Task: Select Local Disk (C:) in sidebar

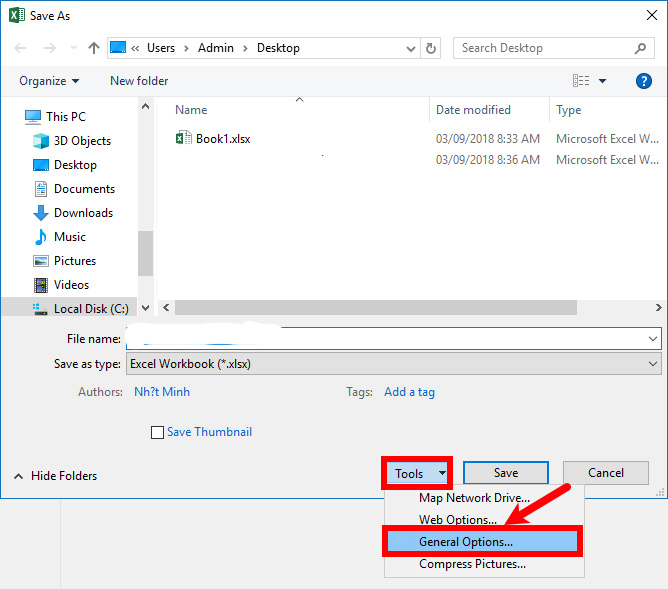Action: (91, 308)
